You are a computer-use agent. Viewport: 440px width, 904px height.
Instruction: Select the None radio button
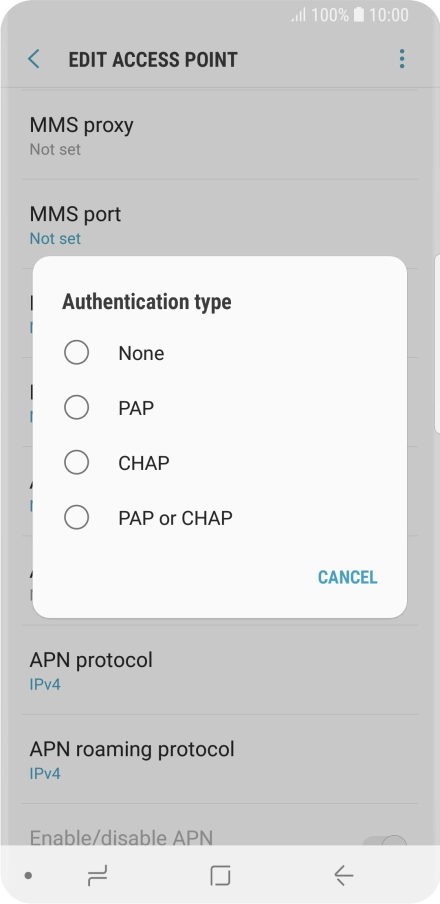[76, 352]
